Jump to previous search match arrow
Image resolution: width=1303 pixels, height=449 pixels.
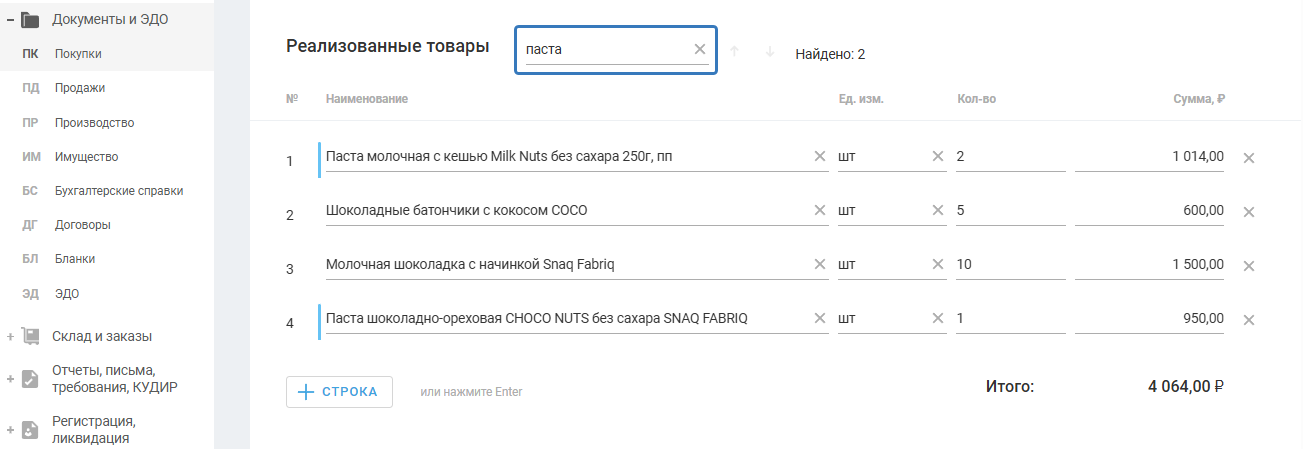(735, 52)
